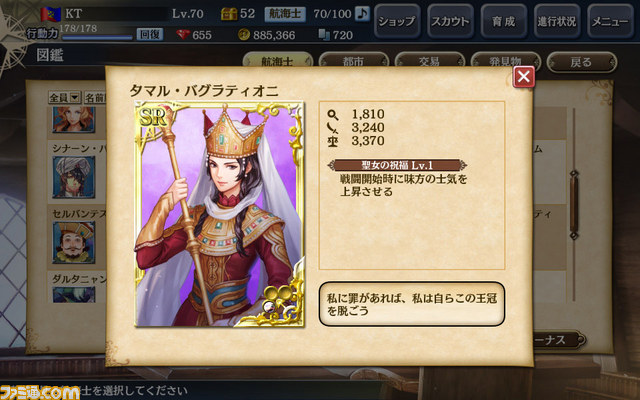Open the ショップ shop menu

click(x=397, y=21)
